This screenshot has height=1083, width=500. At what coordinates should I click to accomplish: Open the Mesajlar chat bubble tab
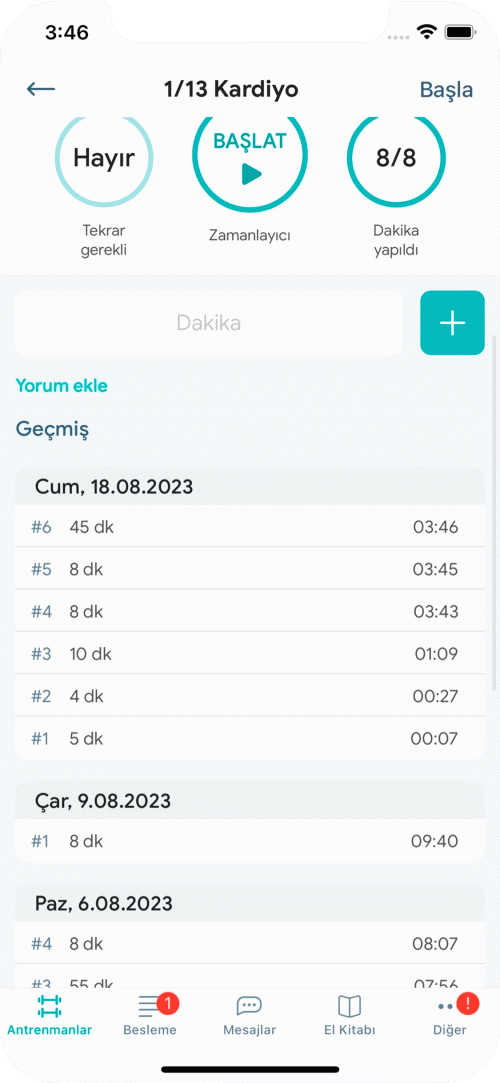tap(249, 1015)
